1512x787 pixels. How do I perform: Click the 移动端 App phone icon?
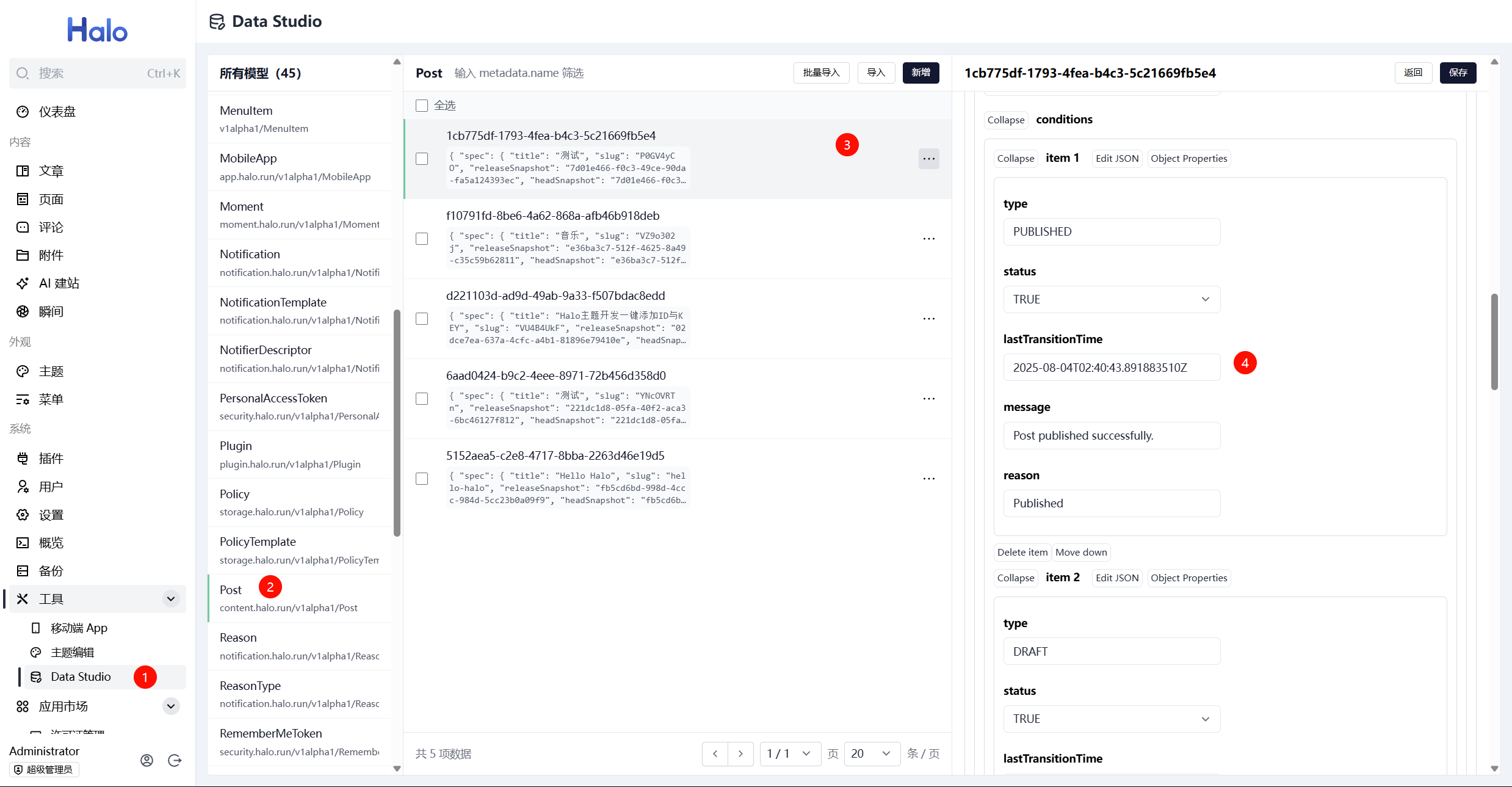(x=36, y=628)
